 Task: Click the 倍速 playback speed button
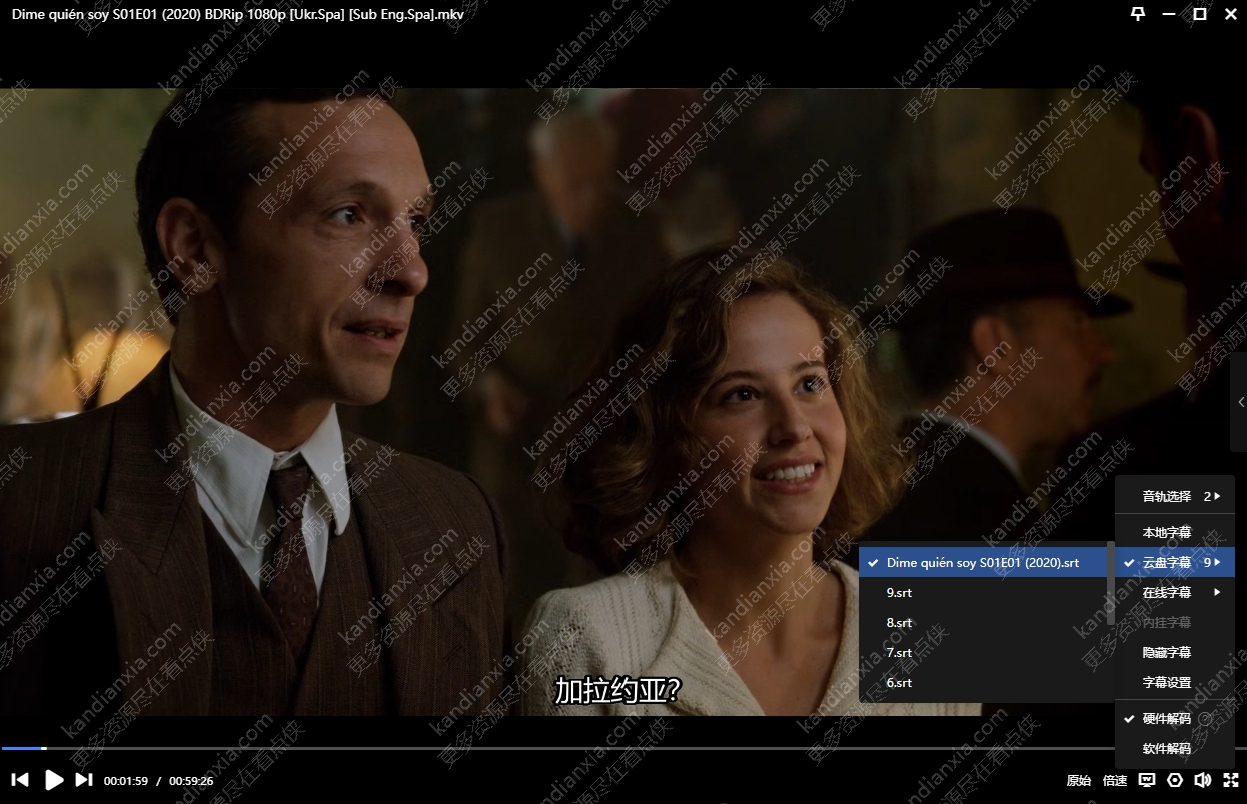[x=1114, y=781]
